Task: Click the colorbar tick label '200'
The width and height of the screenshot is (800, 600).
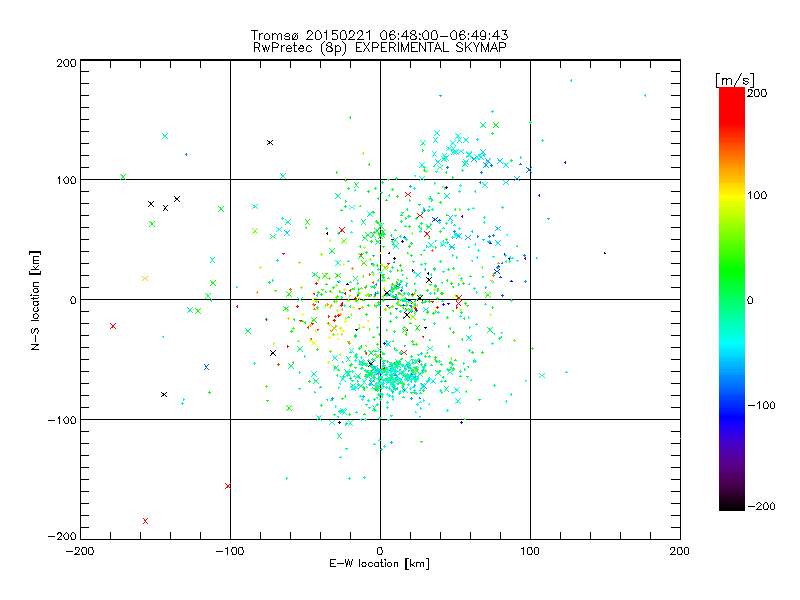Action: point(757,93)
